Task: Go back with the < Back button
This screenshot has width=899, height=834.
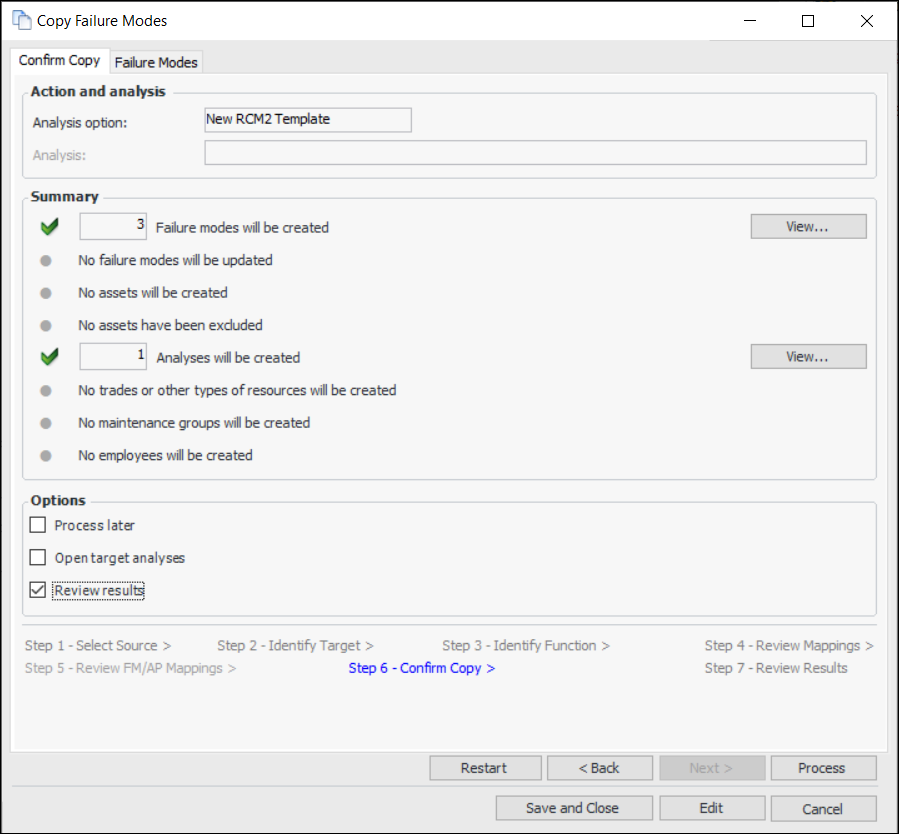Action: click(600, 768)
